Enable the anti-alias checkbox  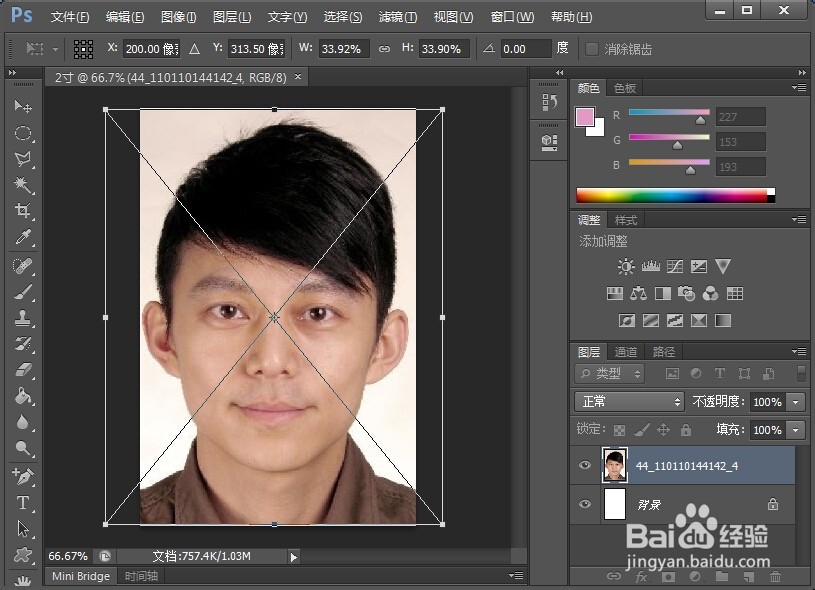click(591, 49)
